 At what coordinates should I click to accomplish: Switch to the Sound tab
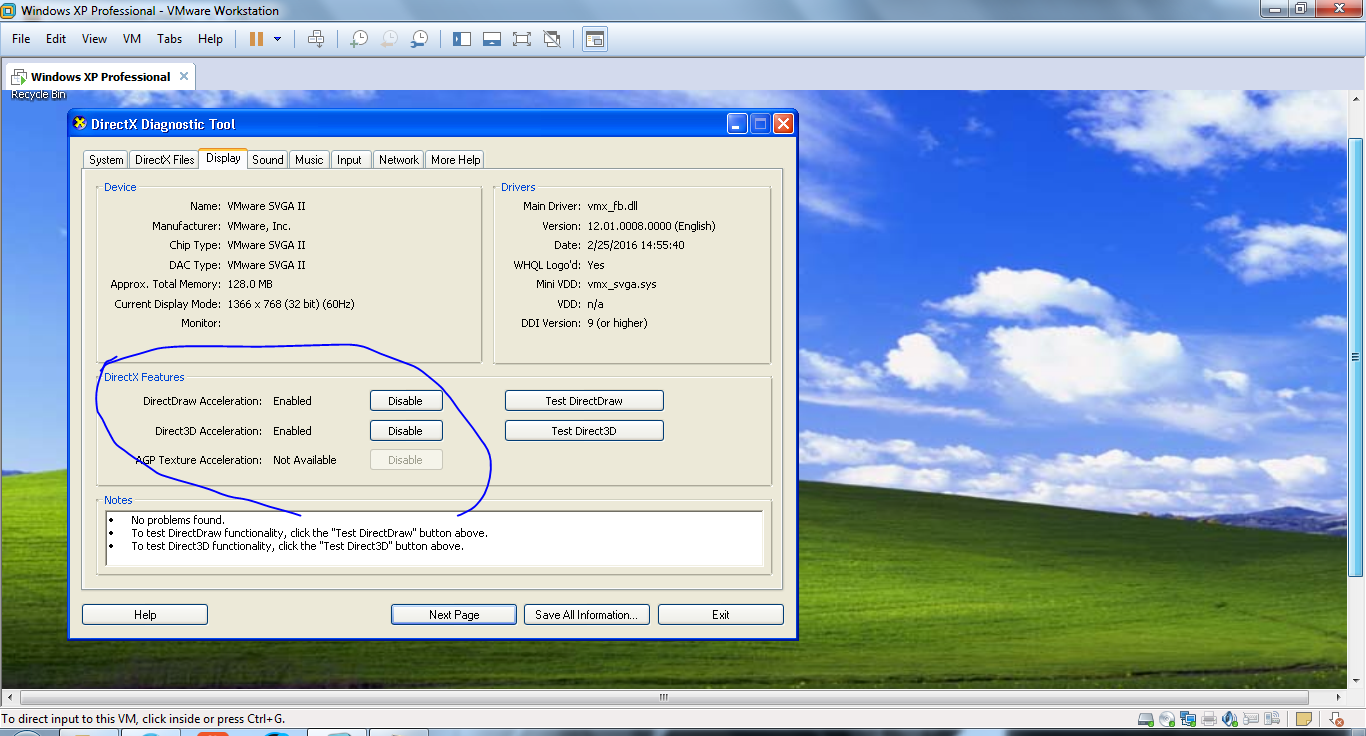(x=268, y=160)
